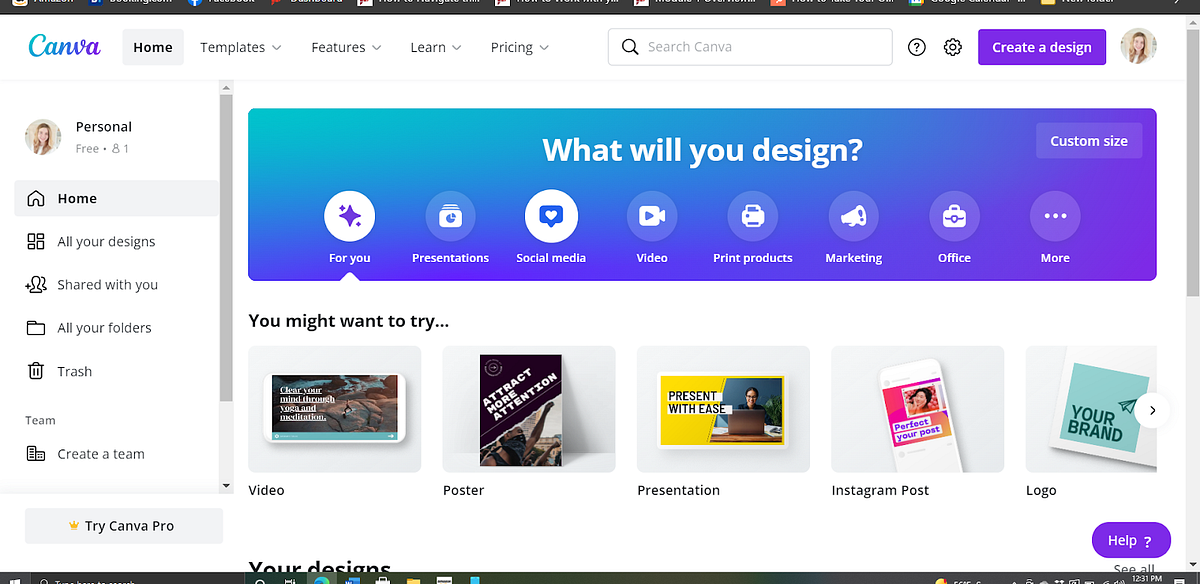Click the Create a design button
Image resolution: width=1200 pixels, height=584 pixels.
1041,46
